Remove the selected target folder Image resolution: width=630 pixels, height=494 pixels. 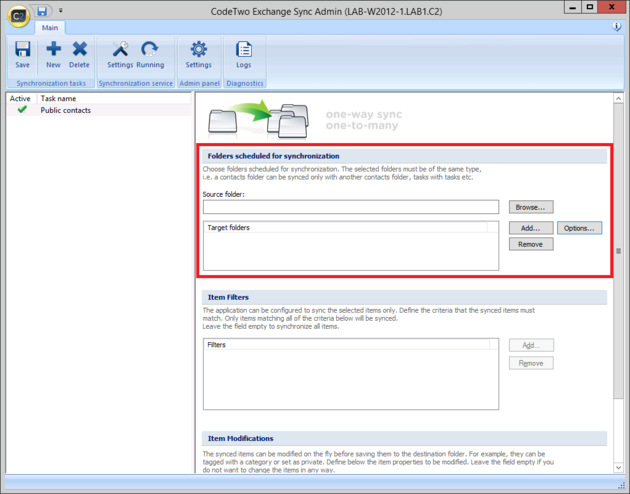point(531,244)
